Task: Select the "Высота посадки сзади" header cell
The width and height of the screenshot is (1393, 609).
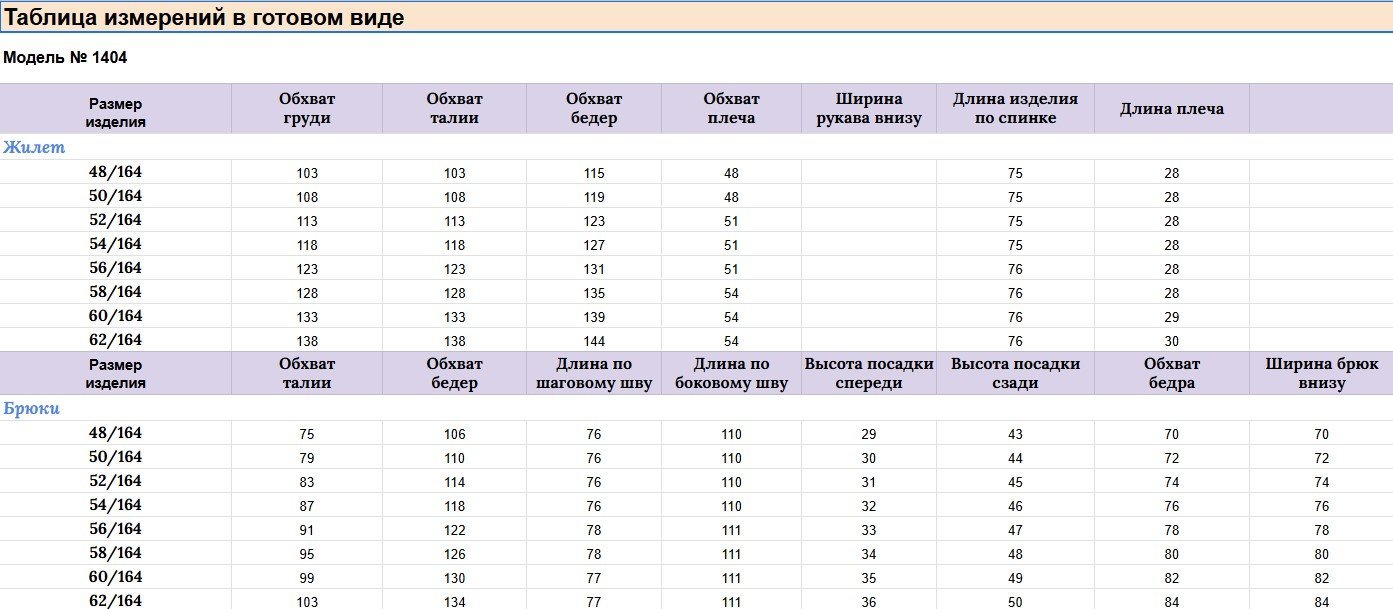Action: (1015, 373)
